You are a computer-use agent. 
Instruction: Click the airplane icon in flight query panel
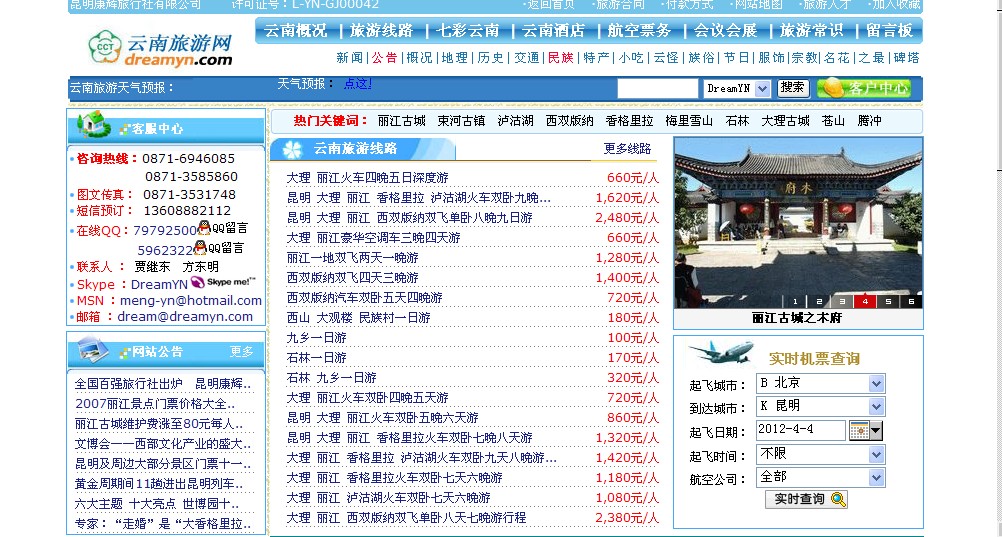(721, 352)
